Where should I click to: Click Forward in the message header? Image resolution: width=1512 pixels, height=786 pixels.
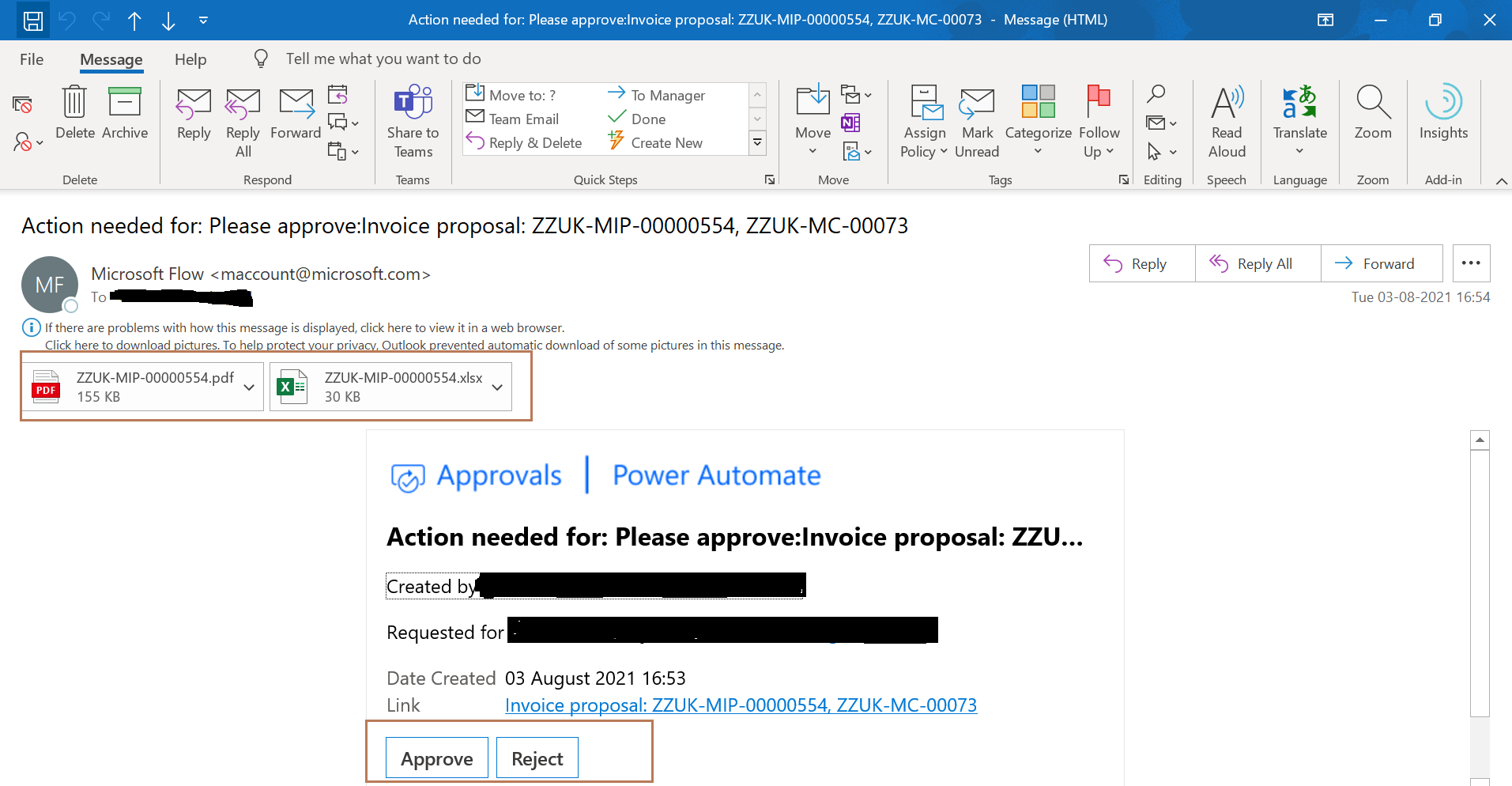pos(1382,263)
